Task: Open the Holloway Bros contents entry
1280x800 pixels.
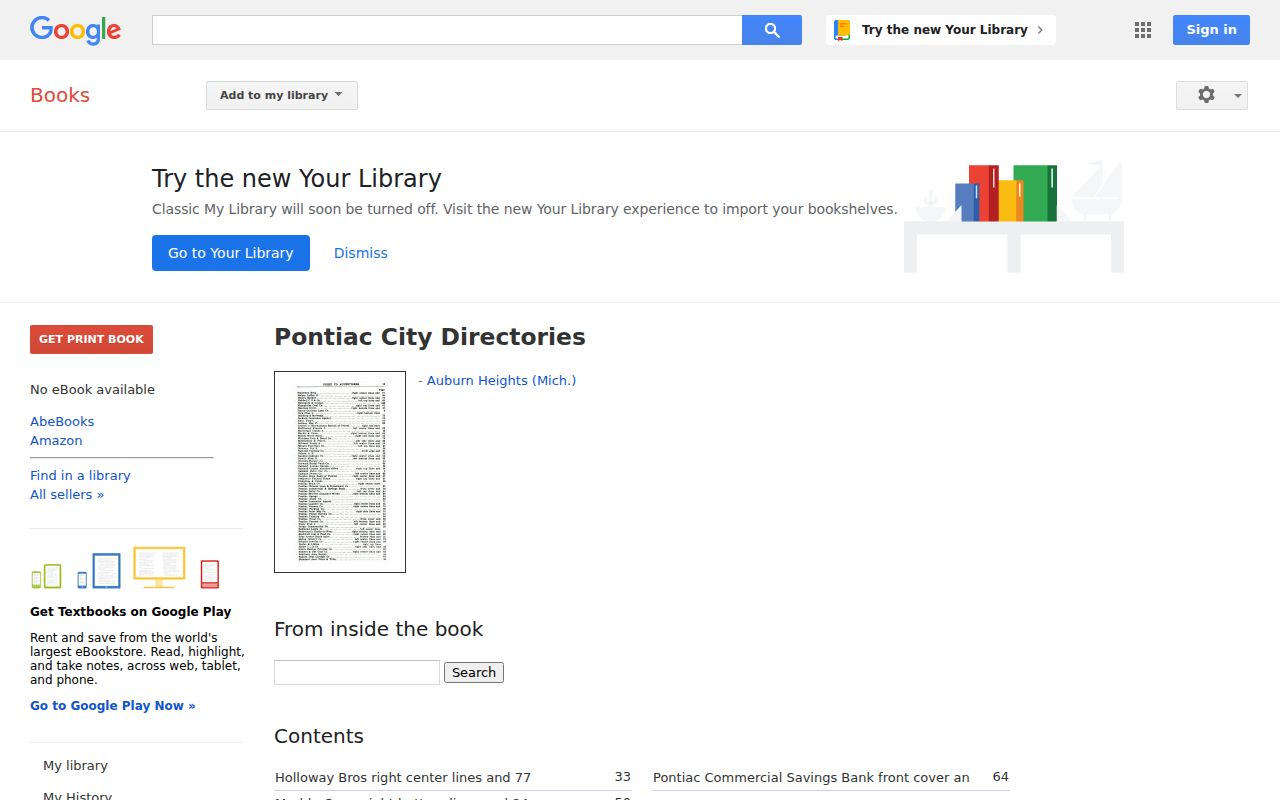Action: click(403, 778)
